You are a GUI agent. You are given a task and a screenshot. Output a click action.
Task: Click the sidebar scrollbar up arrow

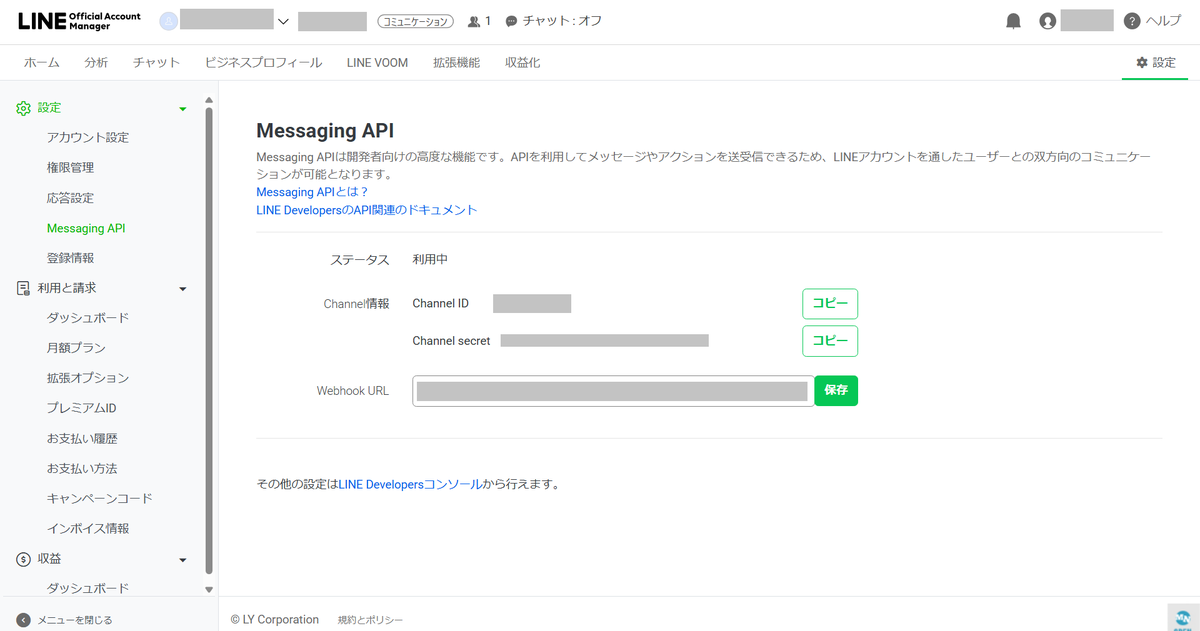click(x=209, y=100)
